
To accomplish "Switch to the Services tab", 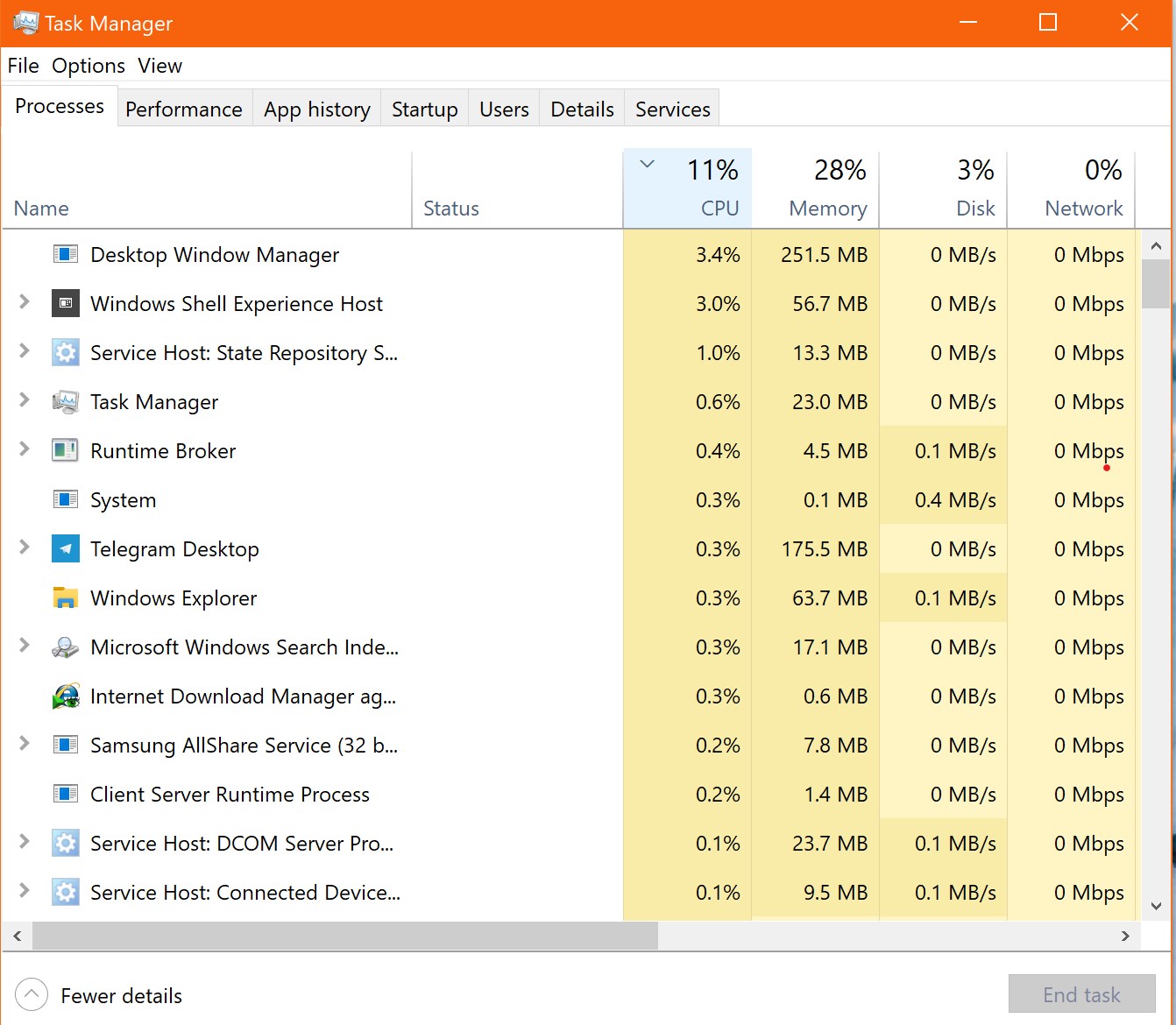I will coord(673,109).
